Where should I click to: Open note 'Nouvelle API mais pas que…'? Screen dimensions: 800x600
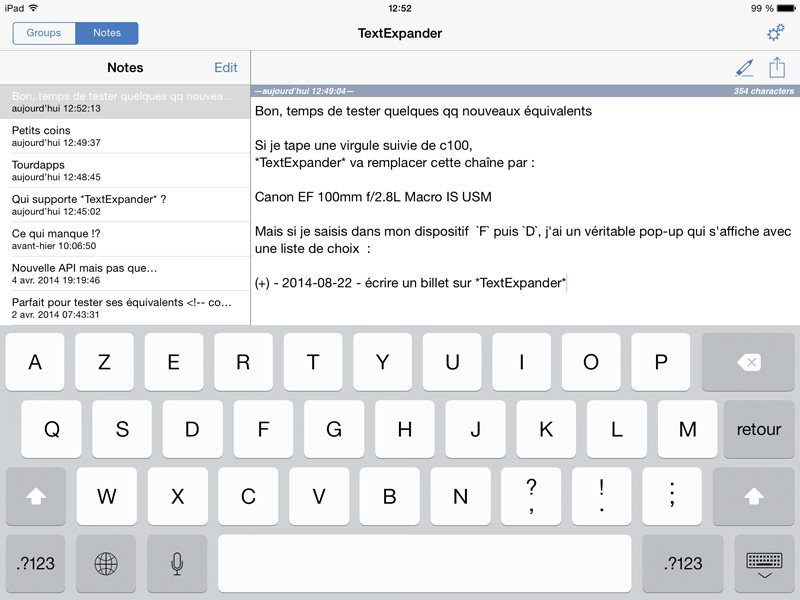tap(125, 273)
